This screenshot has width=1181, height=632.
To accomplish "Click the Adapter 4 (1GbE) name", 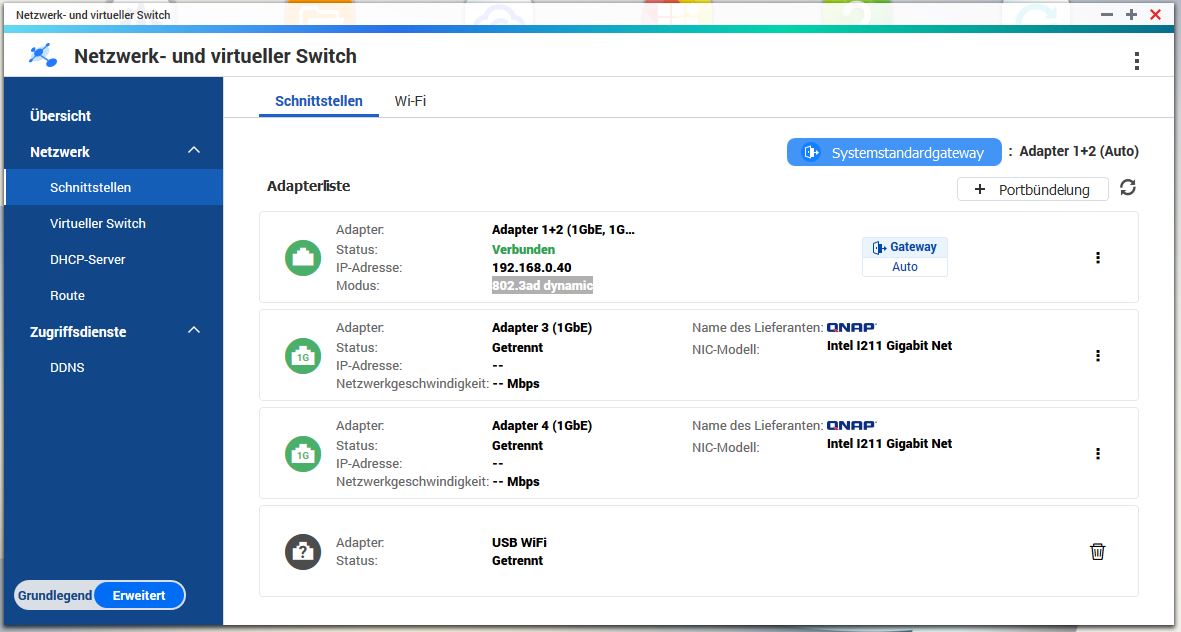I will 542,426.
